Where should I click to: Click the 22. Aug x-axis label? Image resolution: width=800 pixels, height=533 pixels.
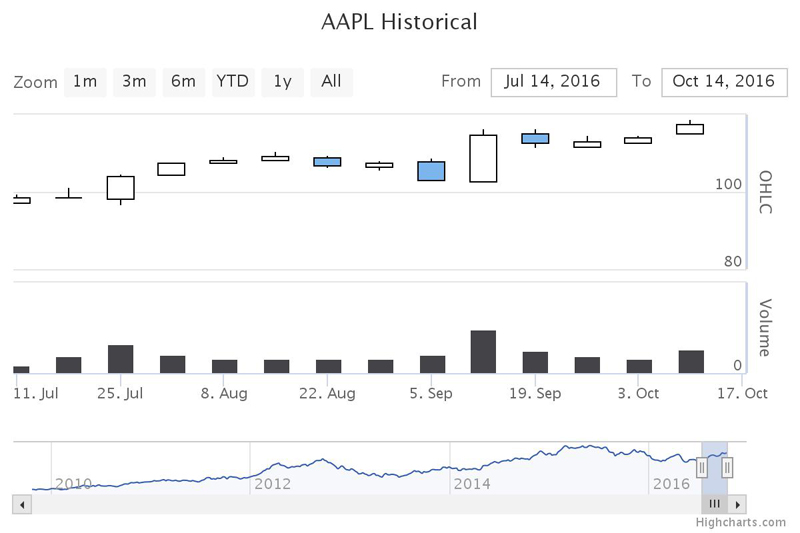327,393
